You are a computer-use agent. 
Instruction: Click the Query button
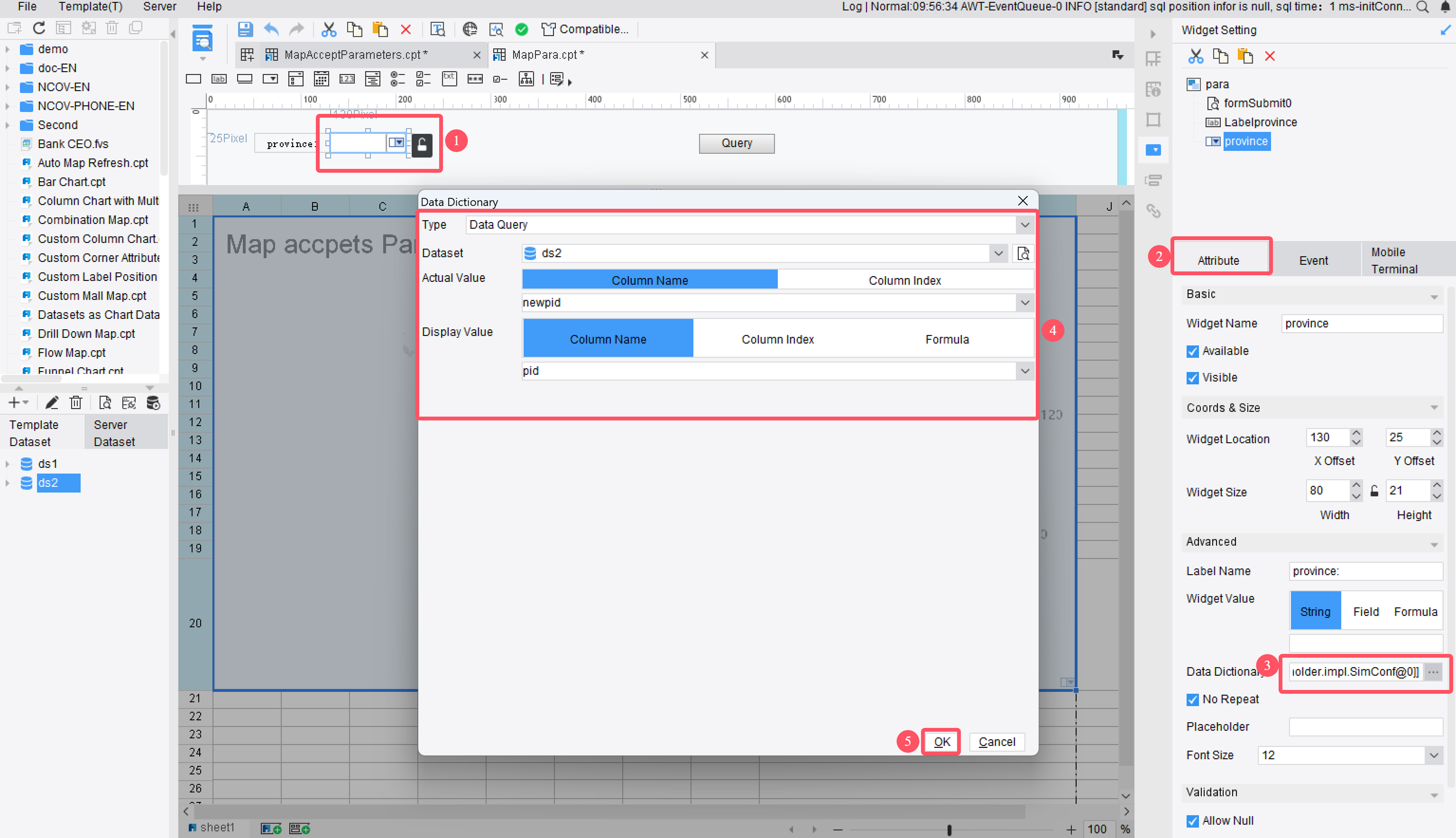coord(737,143)
